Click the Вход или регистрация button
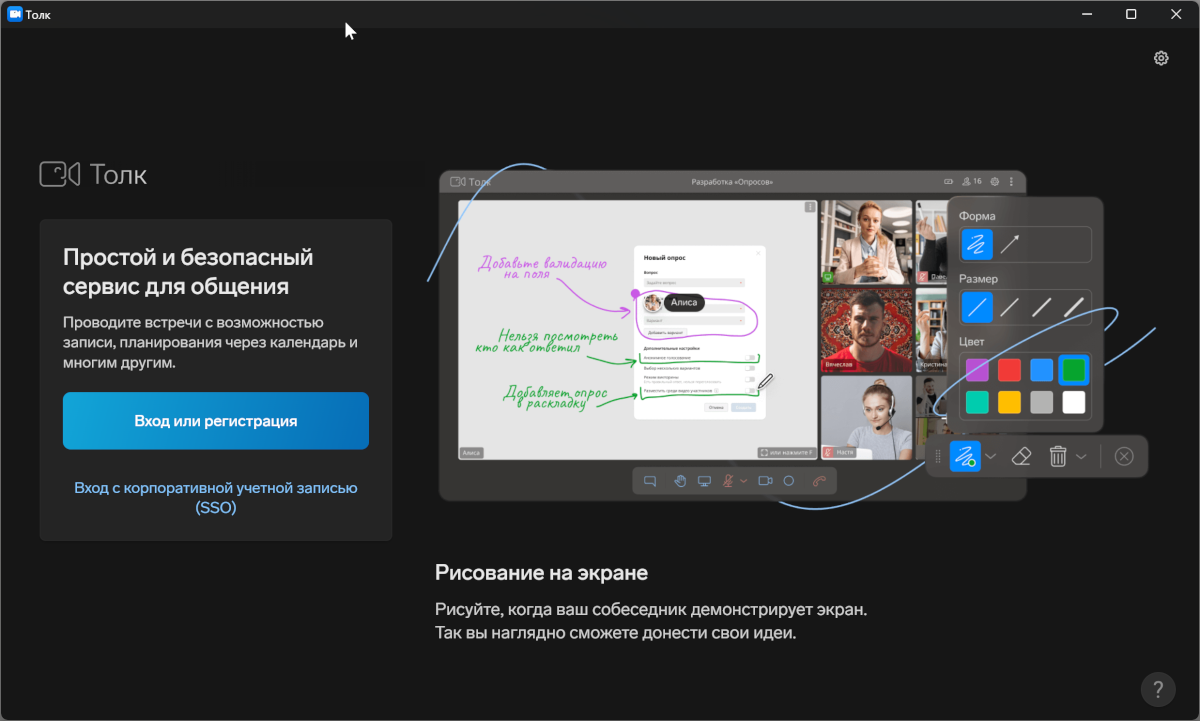This screenshot has width=1200, height=721. [216, 421]
